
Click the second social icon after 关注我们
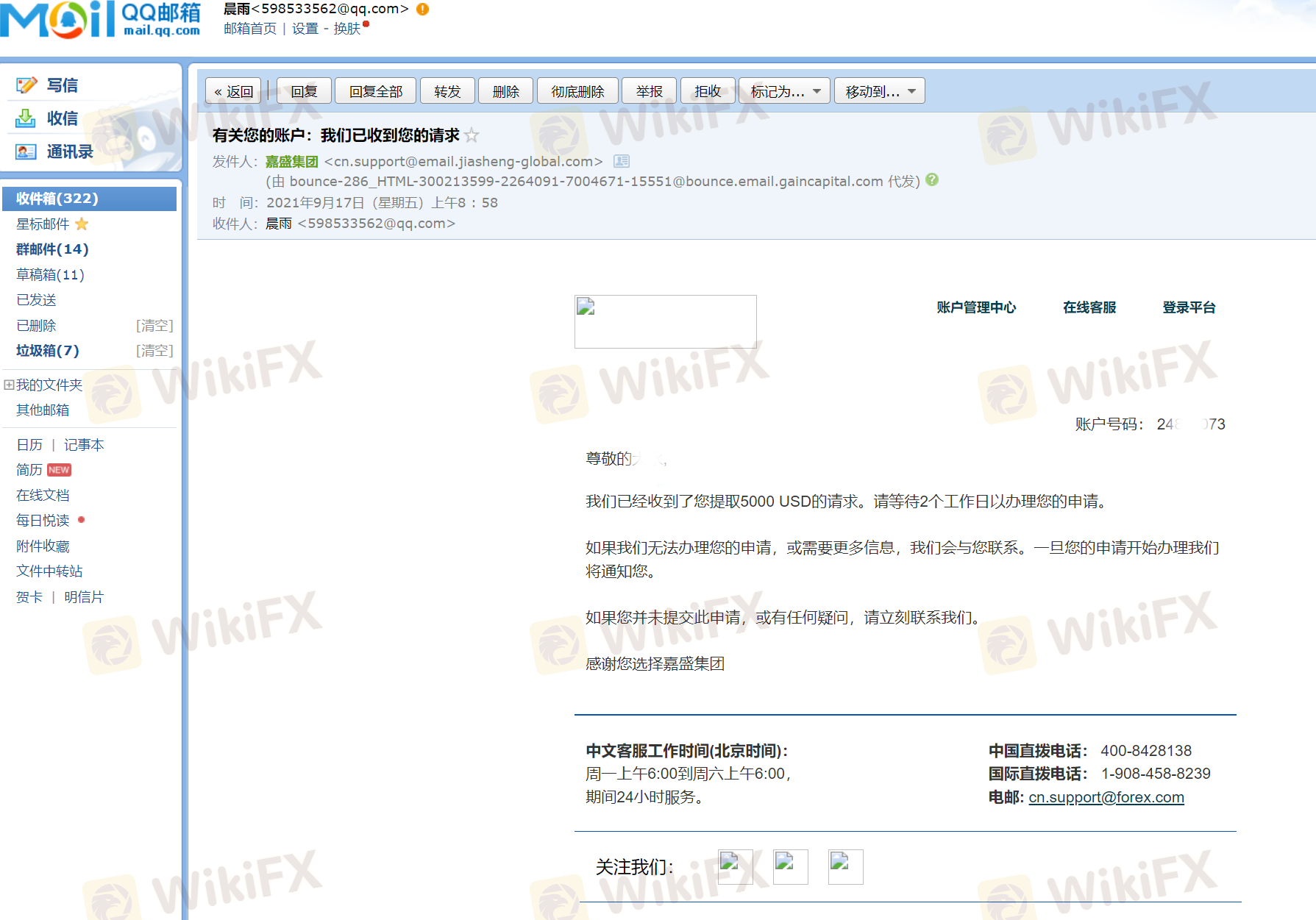(791, 867)
